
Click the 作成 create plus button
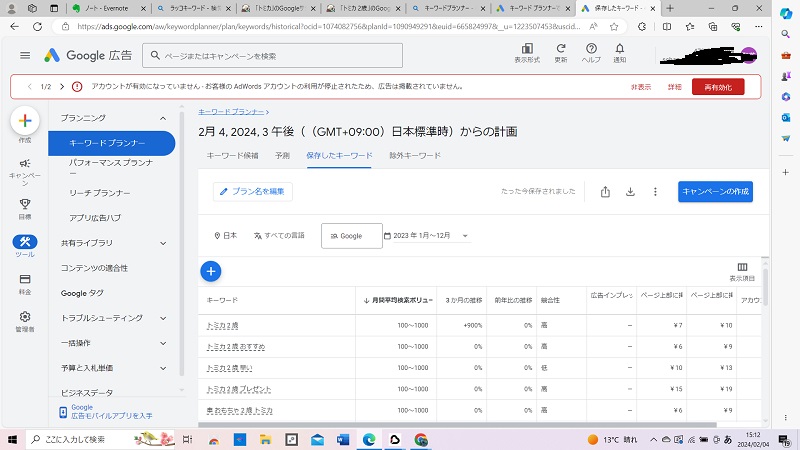point(25,121)
